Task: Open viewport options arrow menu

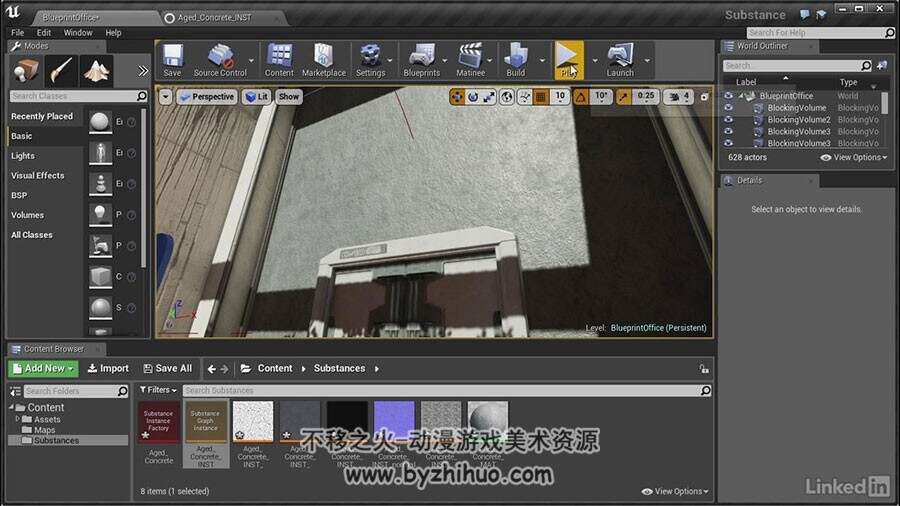Action: [x=165, y=96]
